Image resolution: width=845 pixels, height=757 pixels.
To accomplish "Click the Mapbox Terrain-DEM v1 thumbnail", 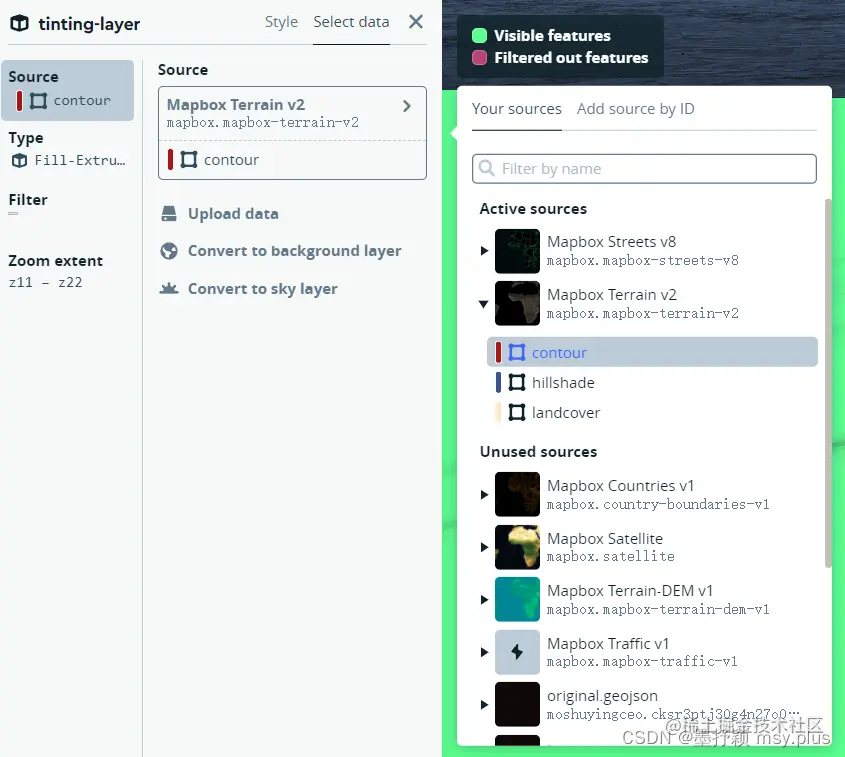I will tap(517, 599).
